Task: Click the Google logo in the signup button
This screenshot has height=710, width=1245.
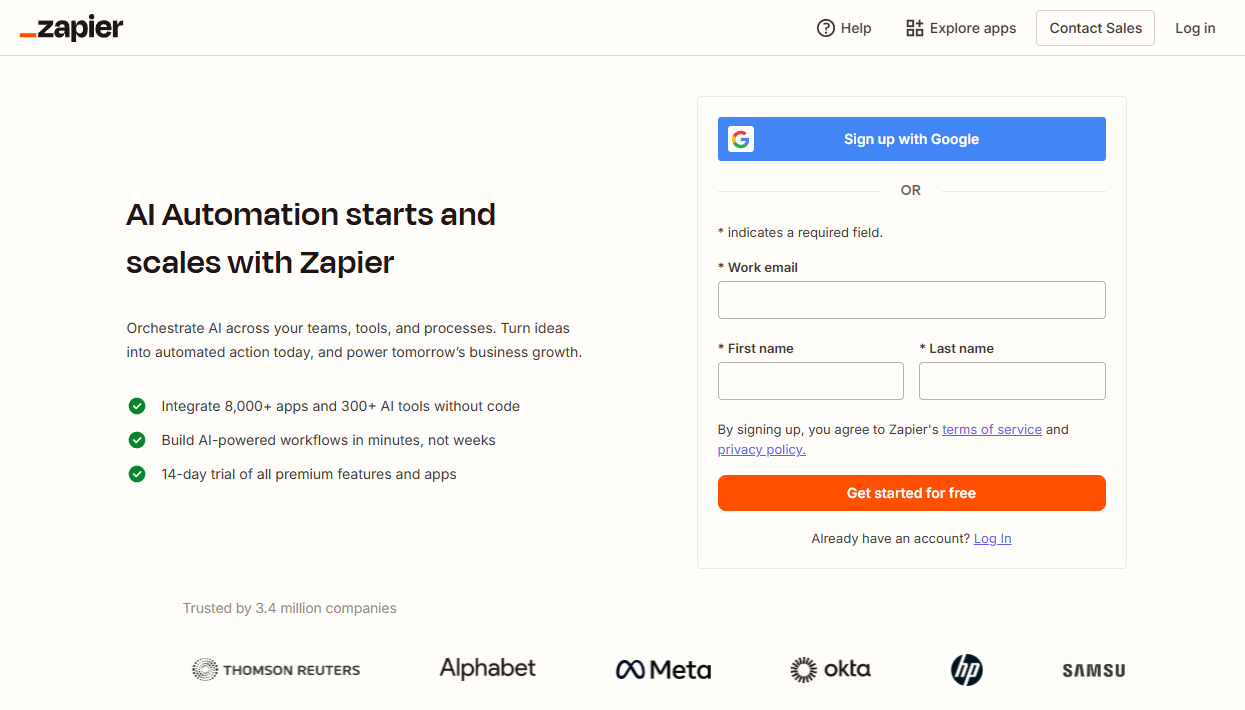Action: click(740, 139)
